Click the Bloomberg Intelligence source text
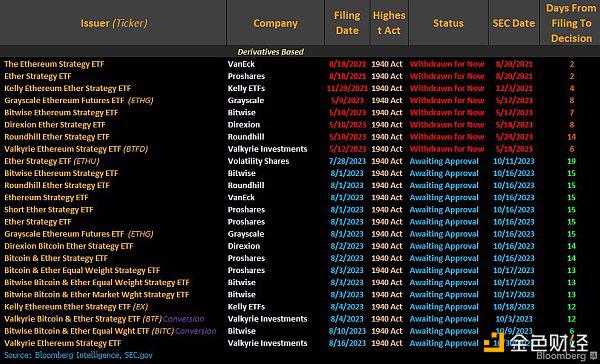 77,355
